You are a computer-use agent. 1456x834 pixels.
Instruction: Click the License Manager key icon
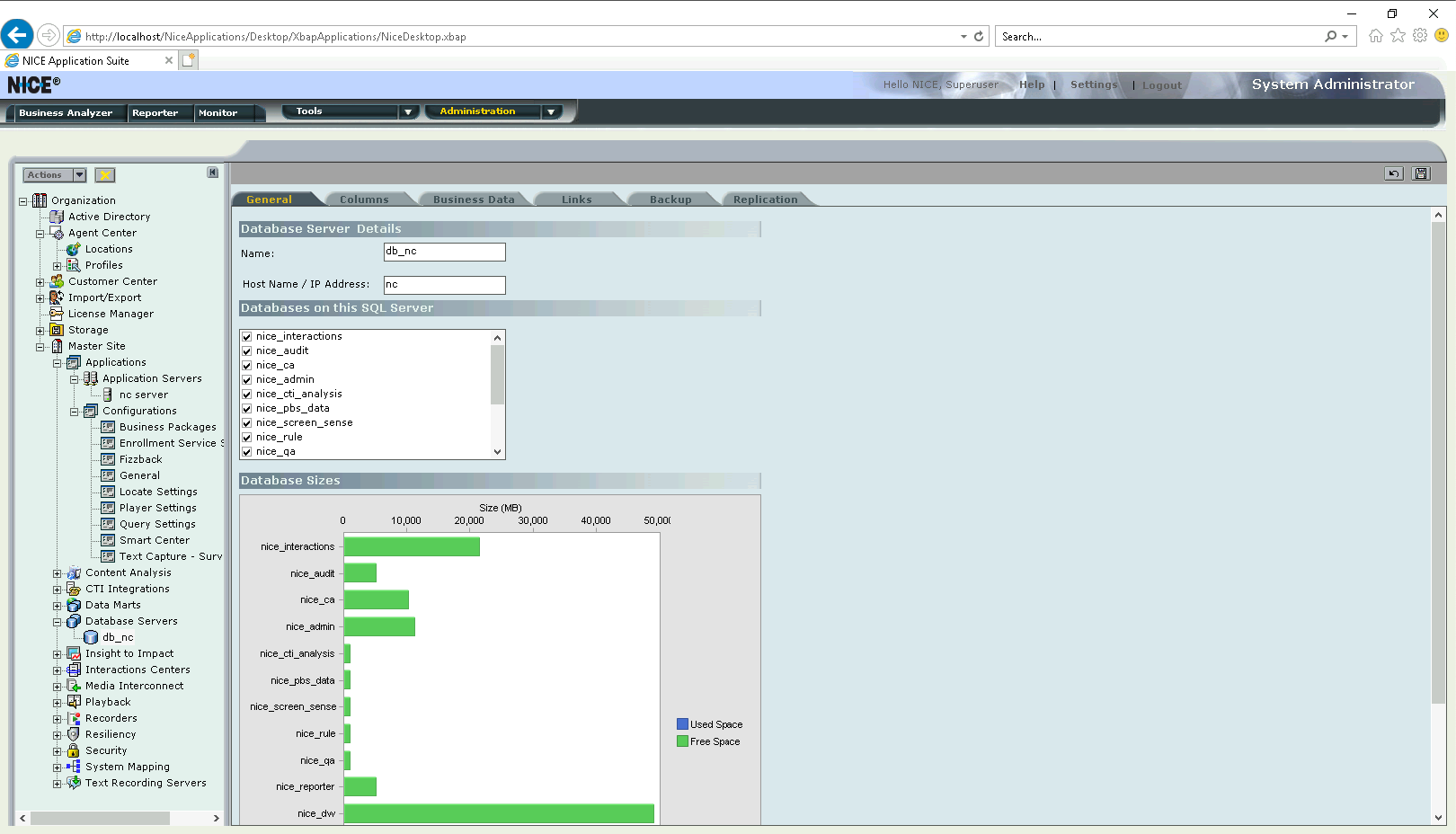[57, 314]
